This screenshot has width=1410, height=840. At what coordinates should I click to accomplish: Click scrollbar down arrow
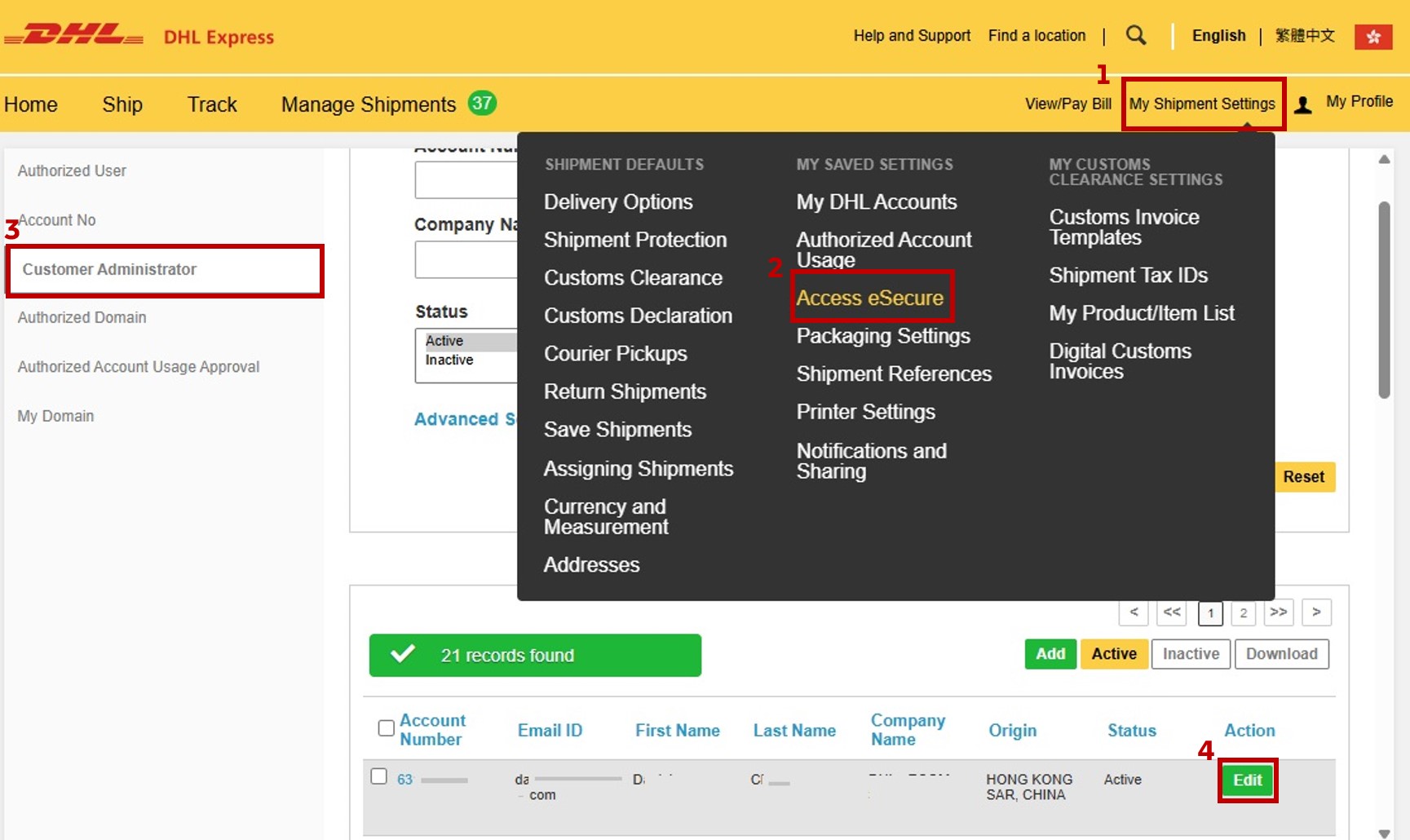(1384, 833)
